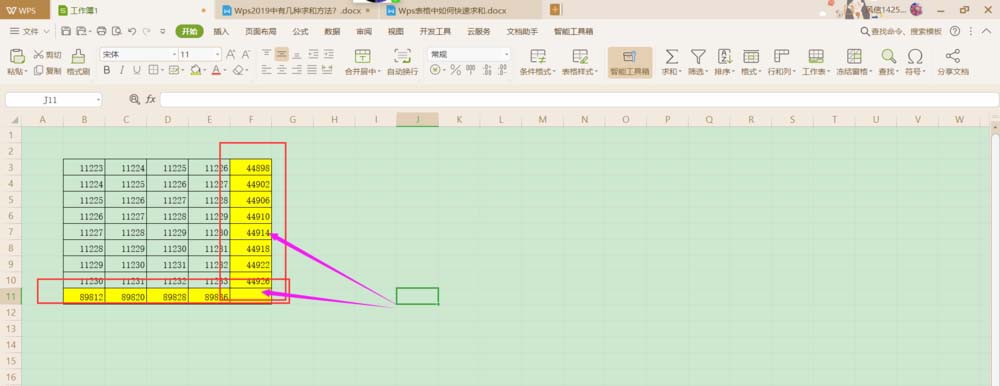This screenshot has height=386, width=1000.
Task: Click the Paste (粘贴) clipboard icon
Action: [x=17, y=57]
